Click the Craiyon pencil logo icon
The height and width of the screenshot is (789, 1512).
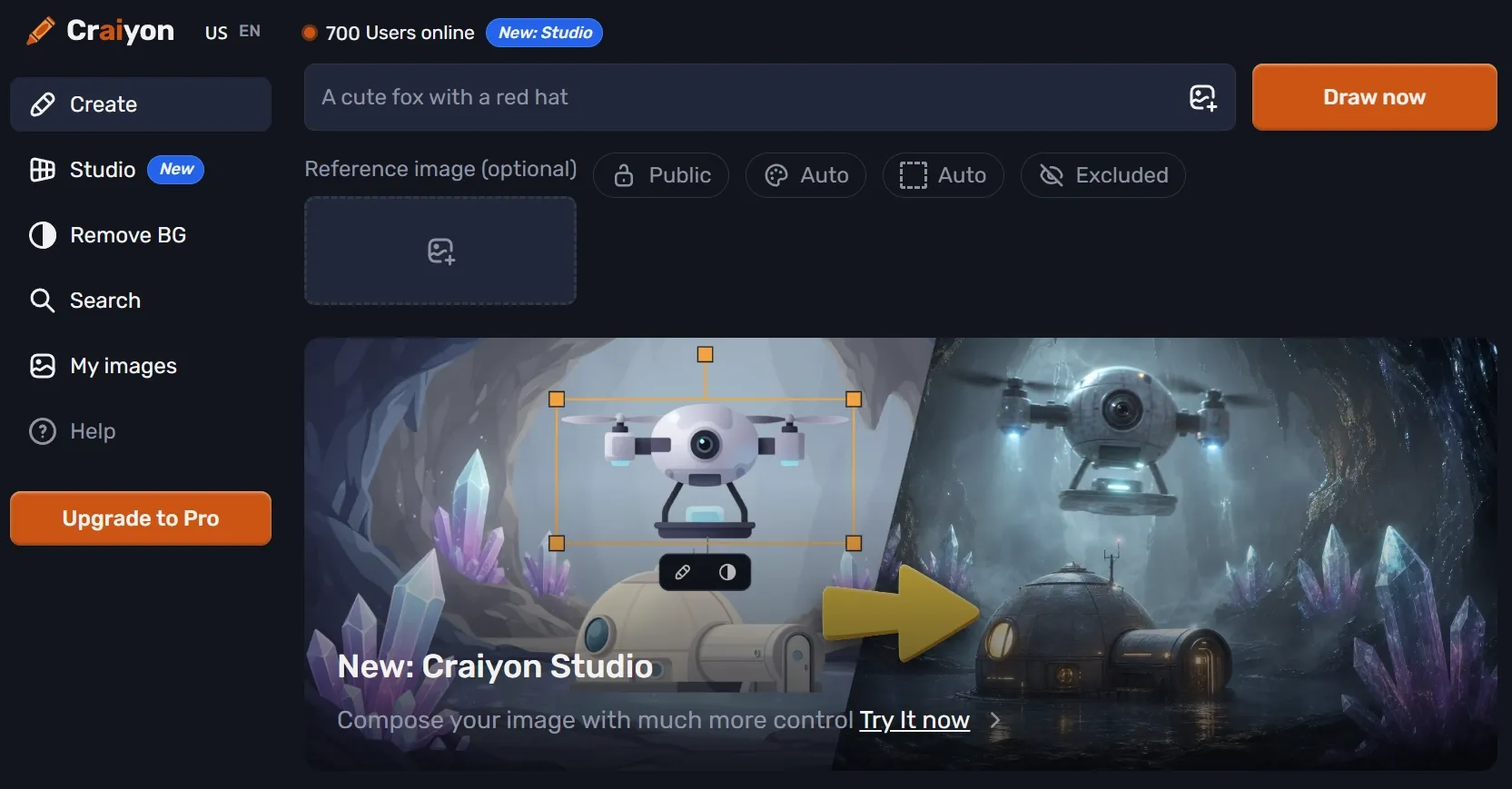click(x=41, y=31)
